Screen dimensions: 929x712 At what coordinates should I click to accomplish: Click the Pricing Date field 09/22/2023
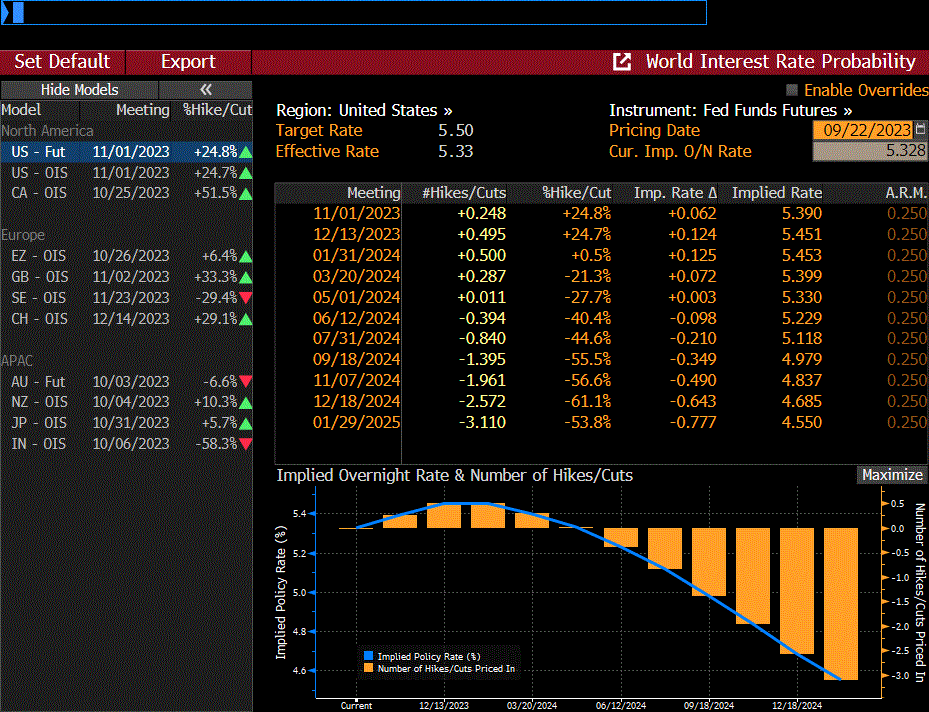[863, 130]
